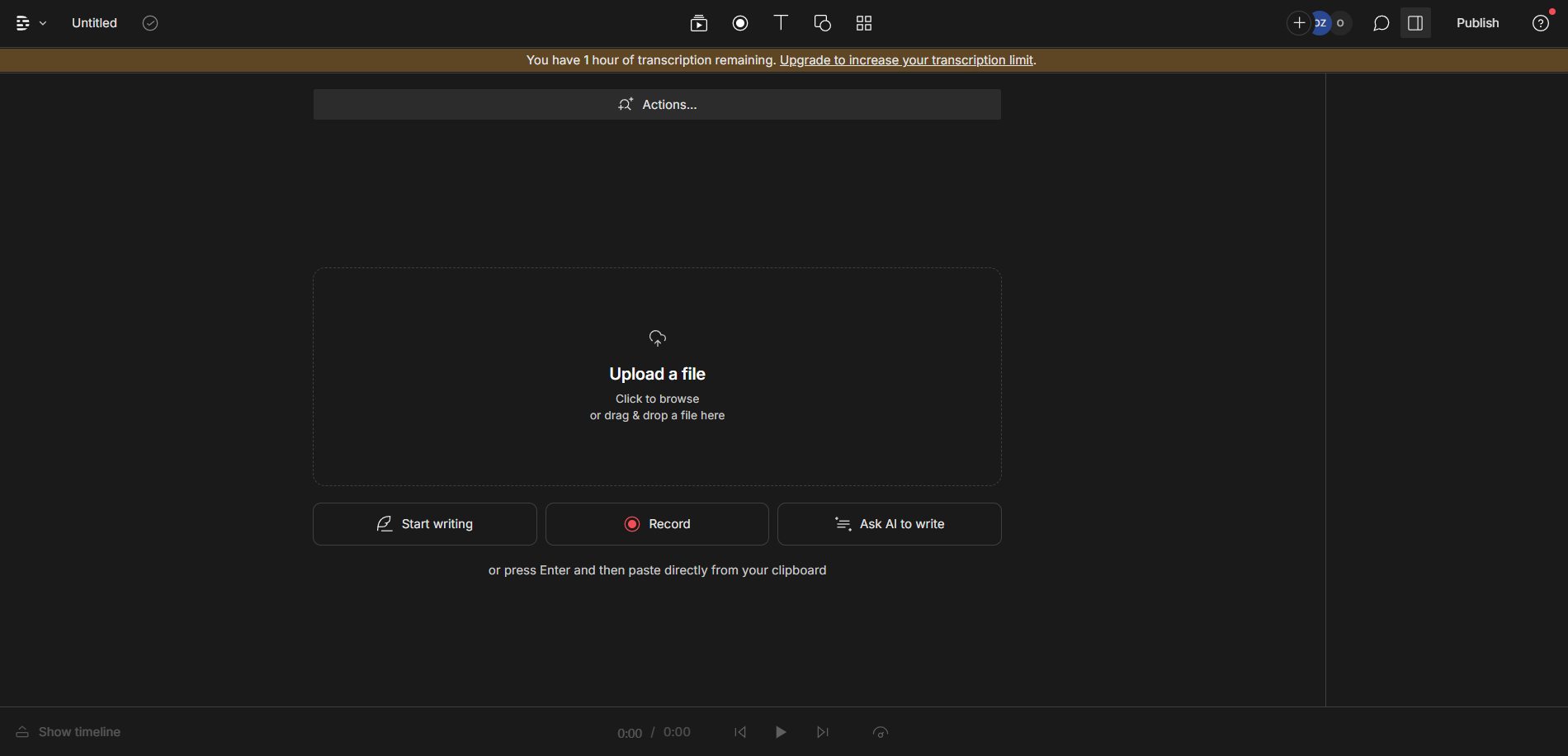
Task: Click the Start writing button
Action: [425, 524]
